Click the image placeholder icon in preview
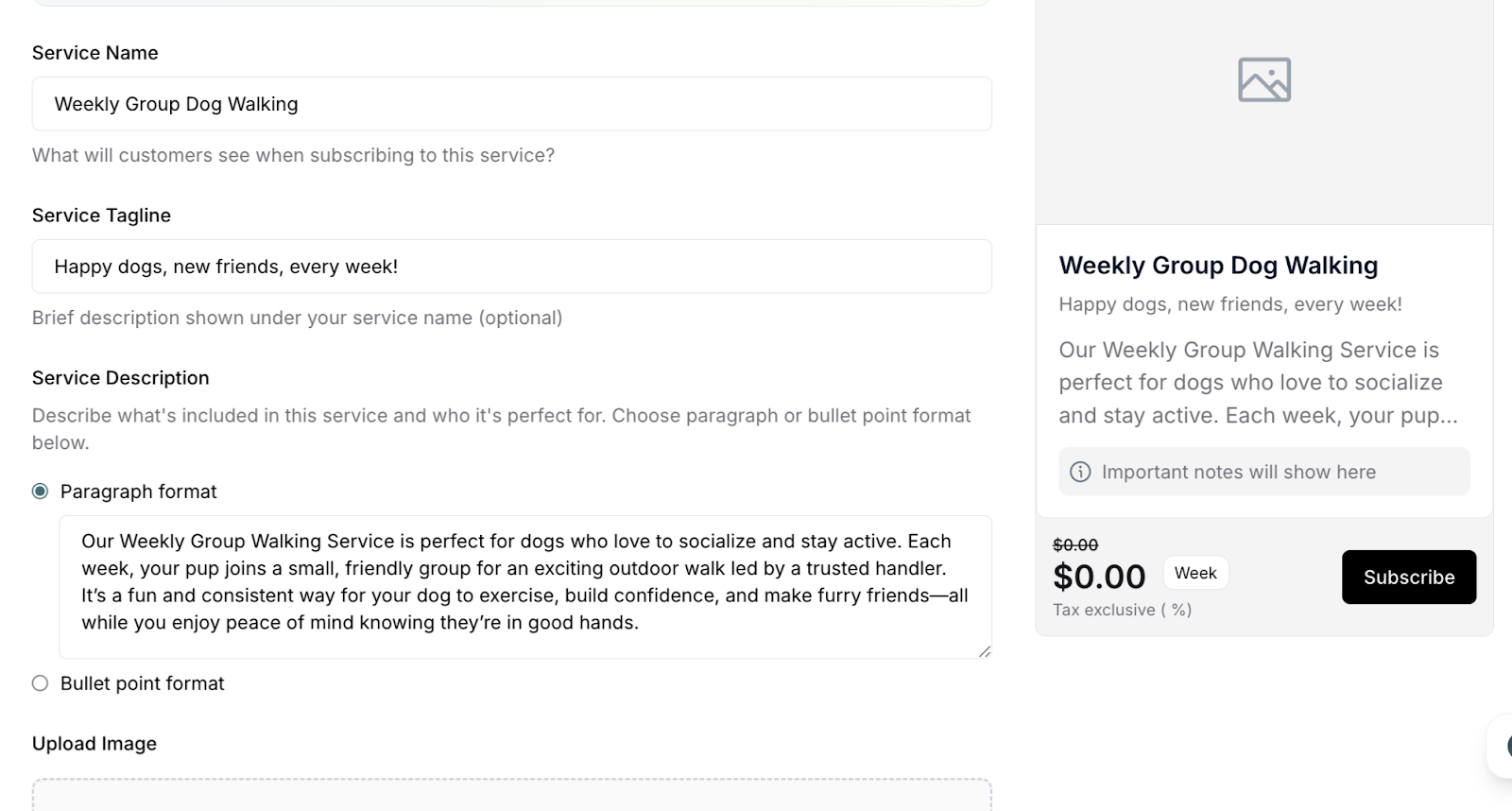The image size is (1512, 811). pos(1263,80)
